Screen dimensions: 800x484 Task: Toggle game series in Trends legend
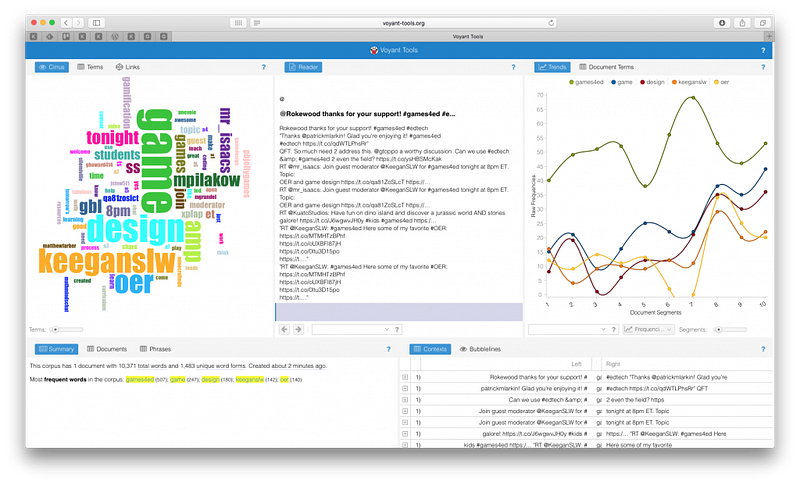[621, 82]
